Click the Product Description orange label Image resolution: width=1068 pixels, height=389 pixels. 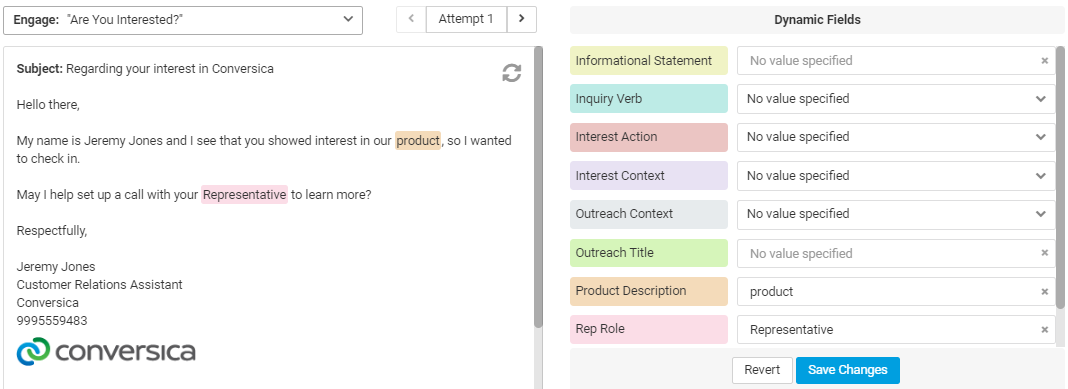click(648, 291)
